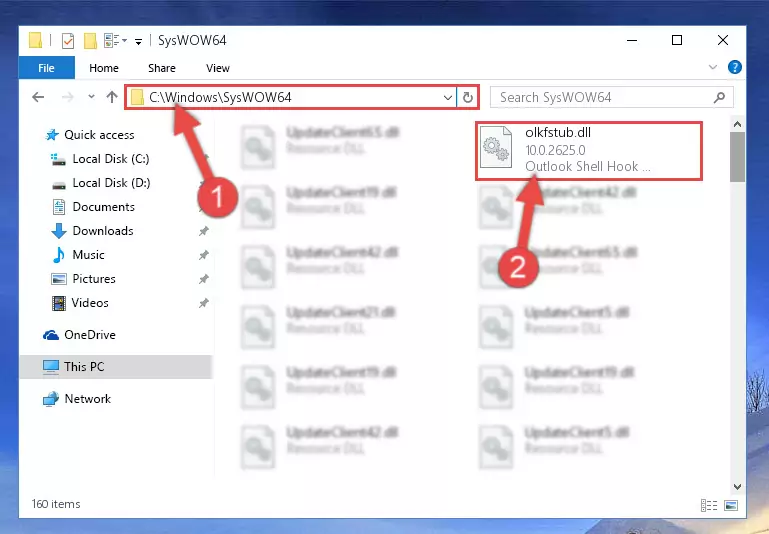Click the pin icon next to Downloads
Viewport: 769px width, 534px height.
(204, 231)
